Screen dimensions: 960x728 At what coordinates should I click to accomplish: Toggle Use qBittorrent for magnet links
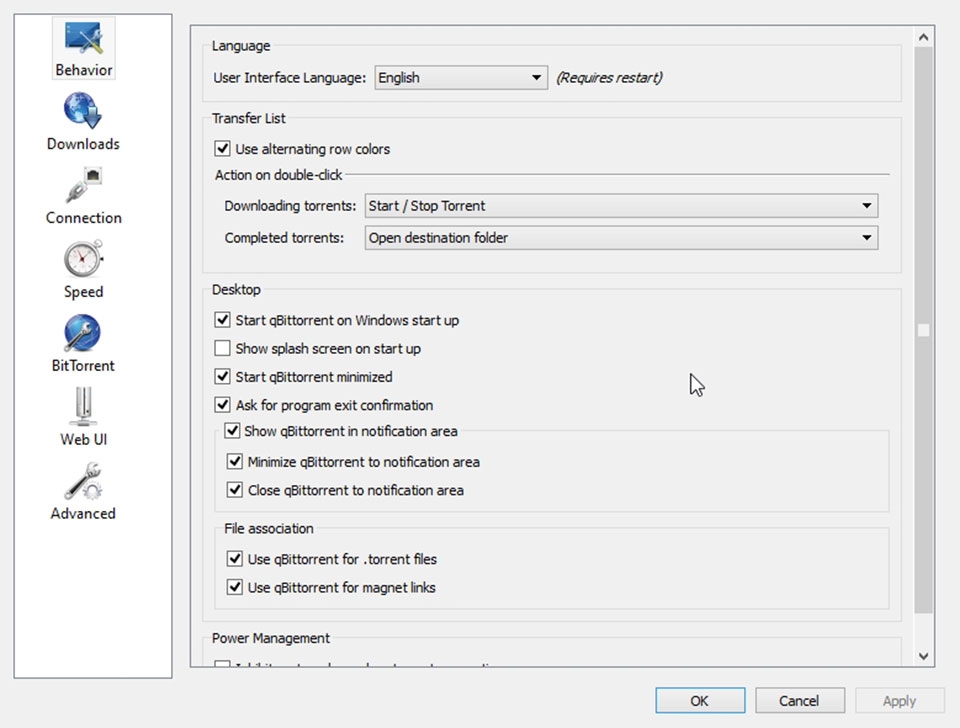[234, 587]
